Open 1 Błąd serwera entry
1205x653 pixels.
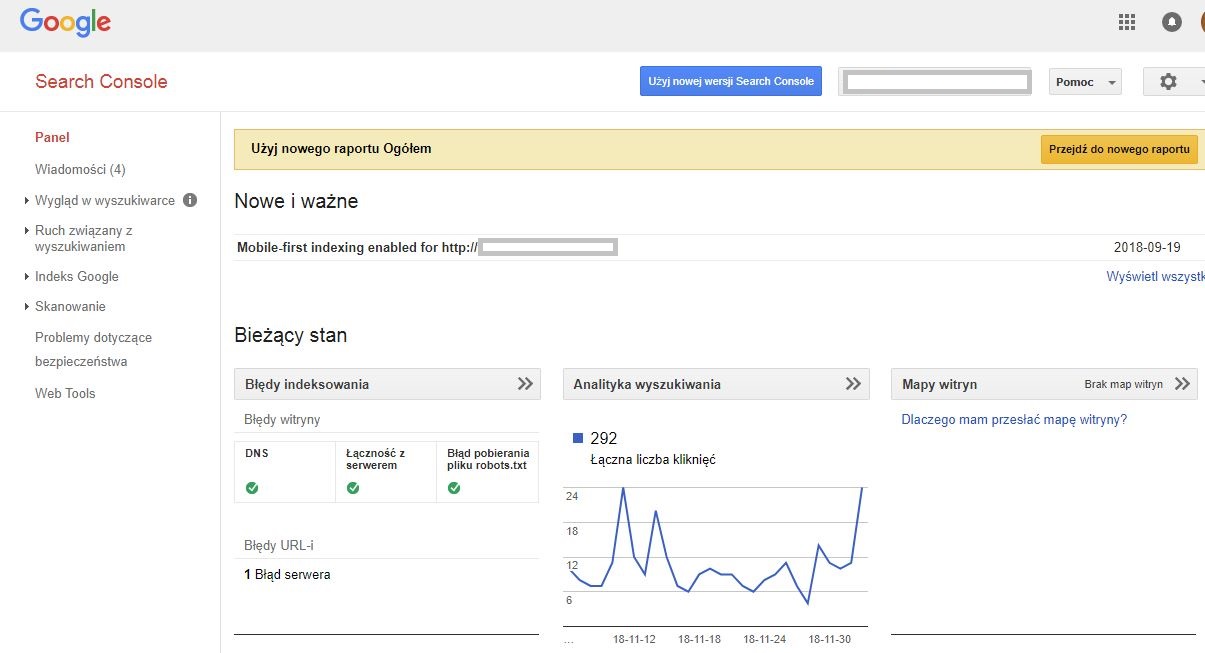point(287,575)
